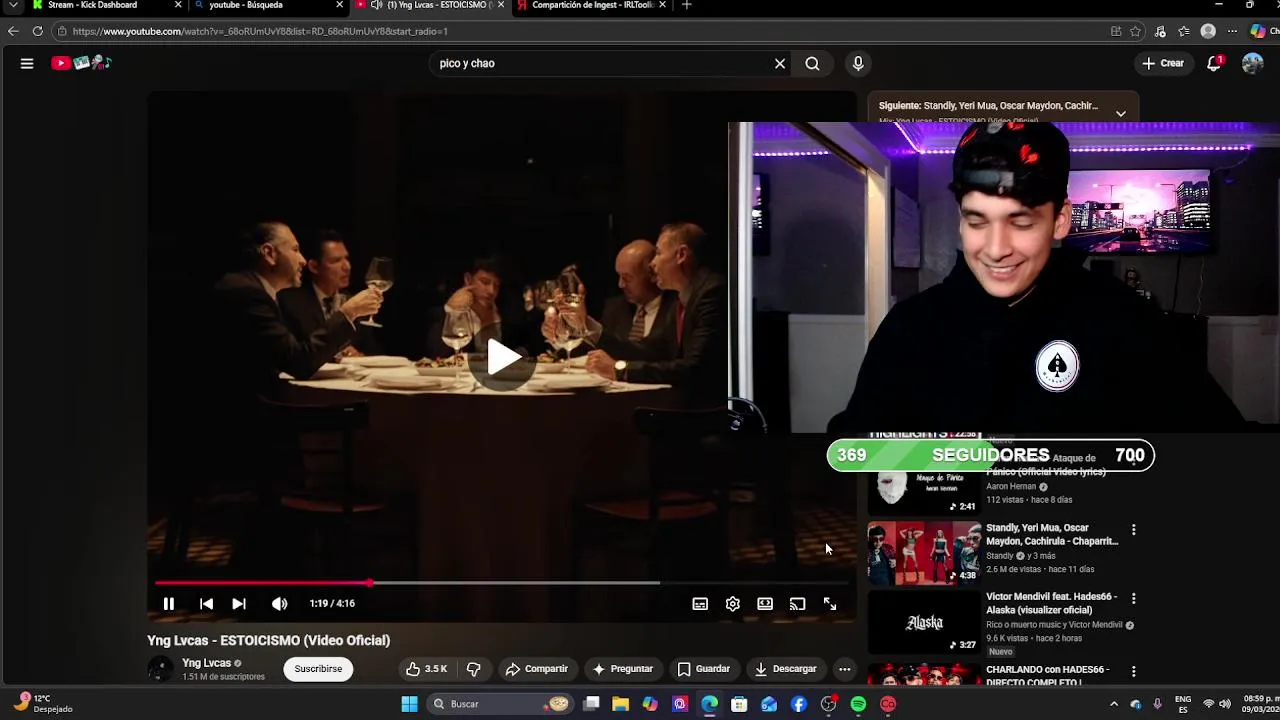
Task: Add page to favorites star
Action: (1135, 31)
